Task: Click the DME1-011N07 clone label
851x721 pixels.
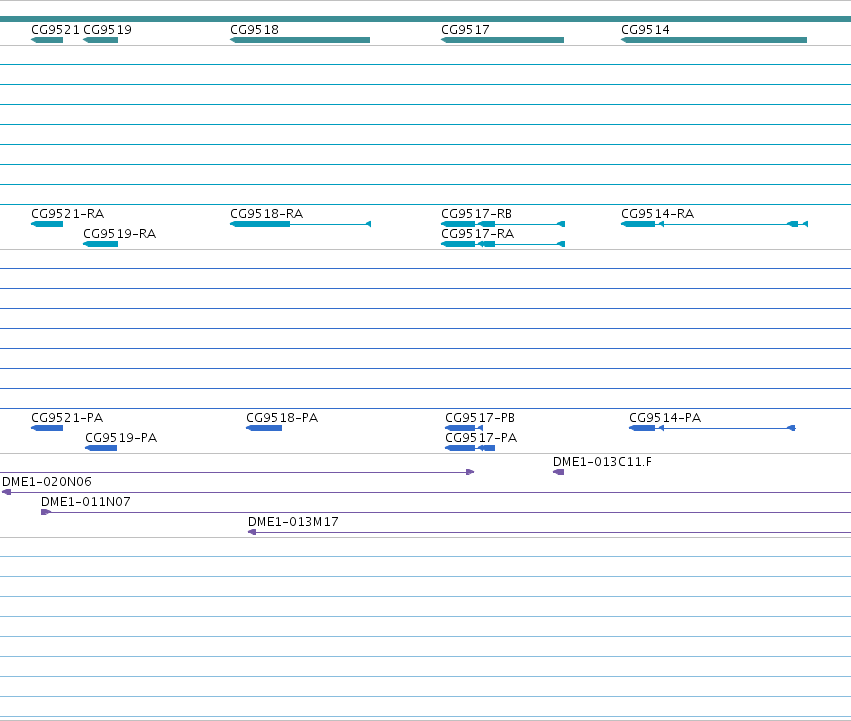Action: [86, 502]
